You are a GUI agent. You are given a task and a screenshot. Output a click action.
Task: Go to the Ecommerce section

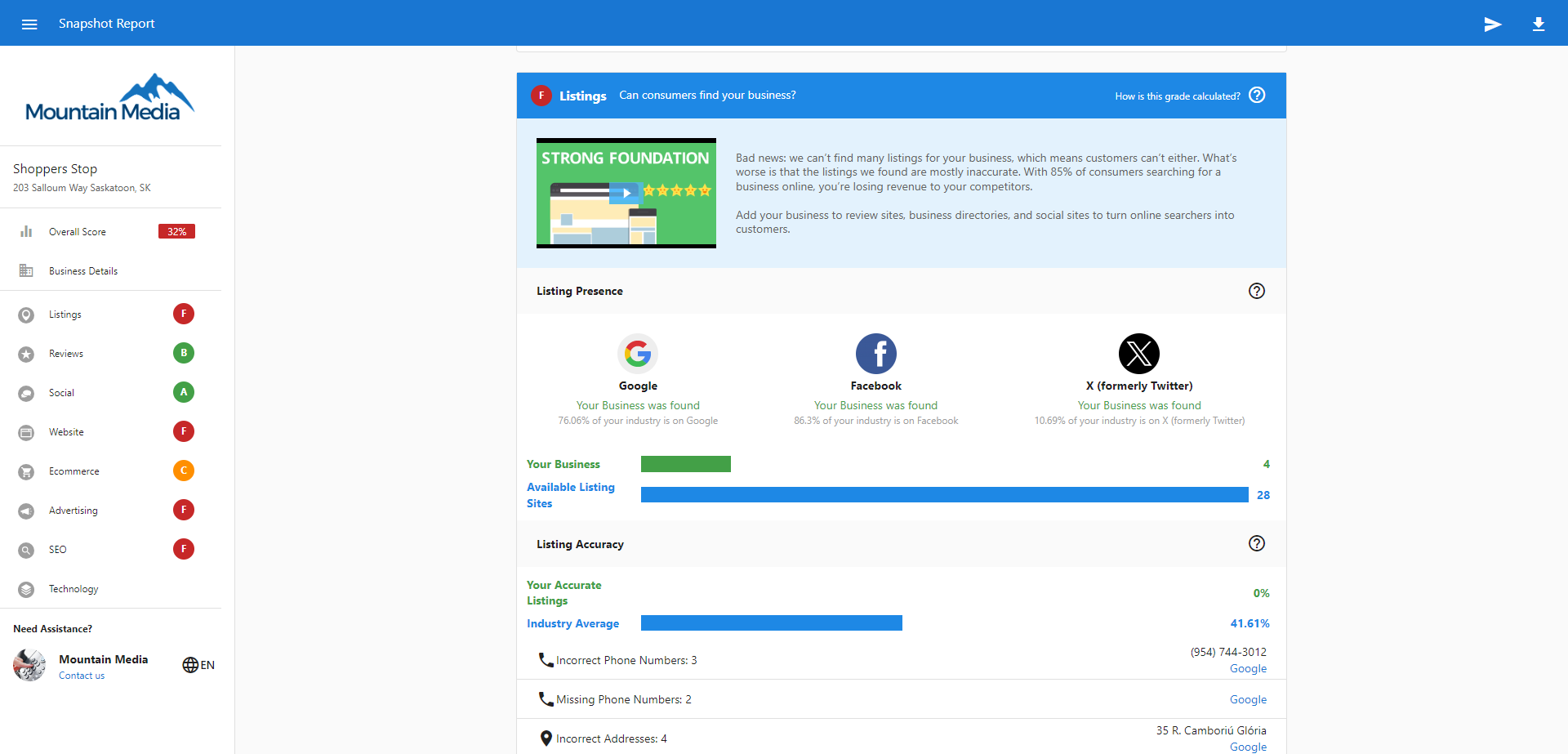coord(74,471)
